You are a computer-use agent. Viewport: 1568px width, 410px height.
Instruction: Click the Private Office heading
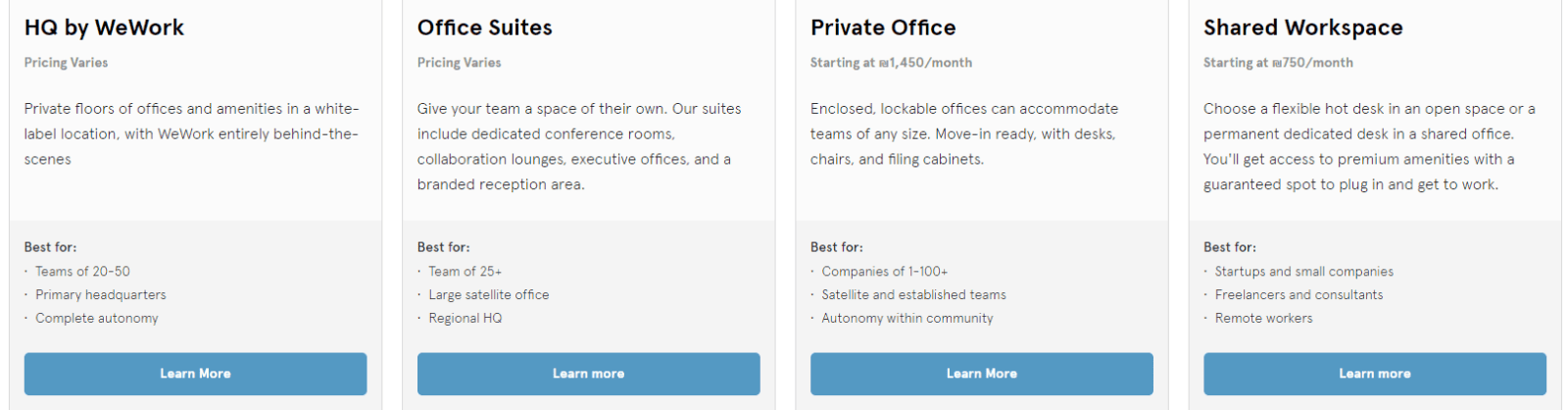(882, 27)
